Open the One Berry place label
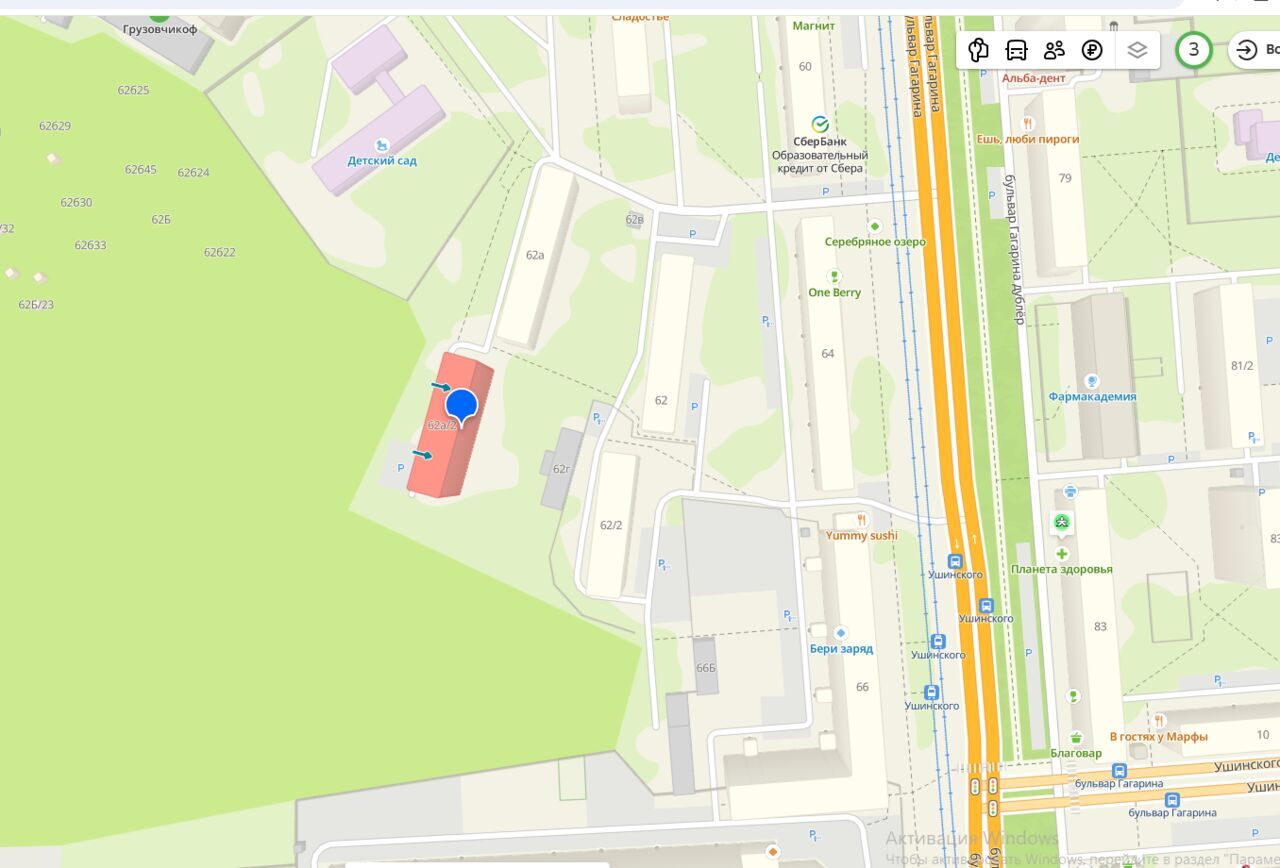Viewport: 1280px width, 868px height. point(834,292)
